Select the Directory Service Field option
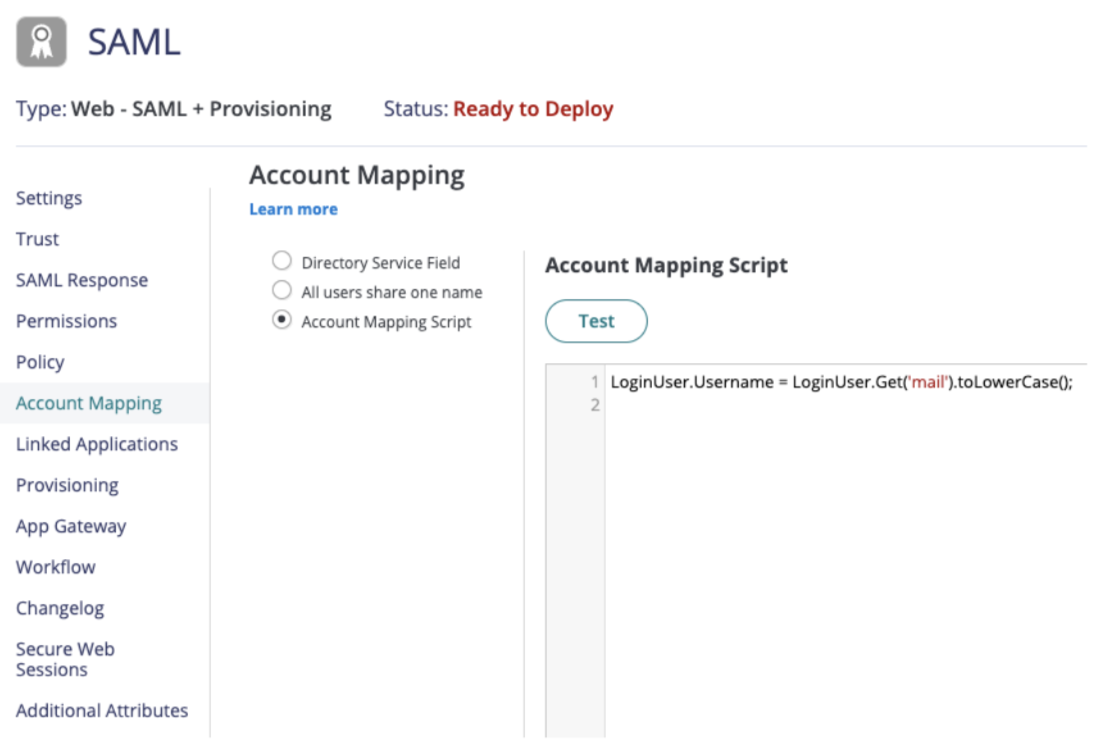Image resolution: width=1114 pixels, height=752 pixels. click(x=282, y=262)
